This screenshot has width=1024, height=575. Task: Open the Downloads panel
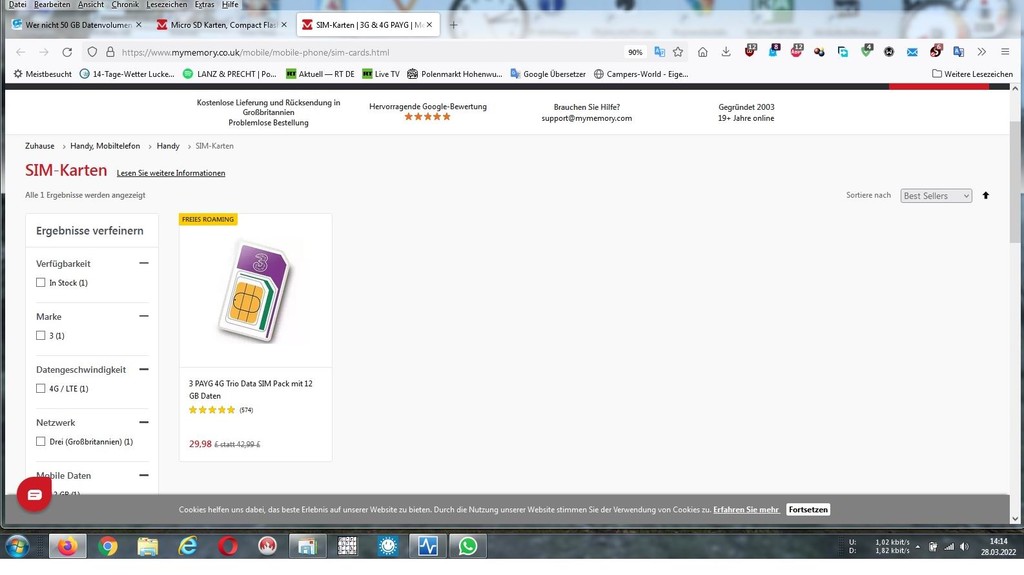tap(726, 52)
